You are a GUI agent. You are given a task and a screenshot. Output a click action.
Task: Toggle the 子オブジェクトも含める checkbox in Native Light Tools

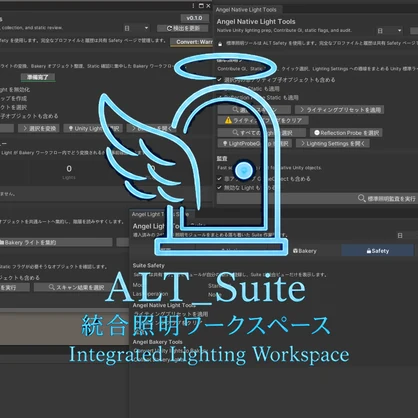pyautogui.click(x=219, y=80)
